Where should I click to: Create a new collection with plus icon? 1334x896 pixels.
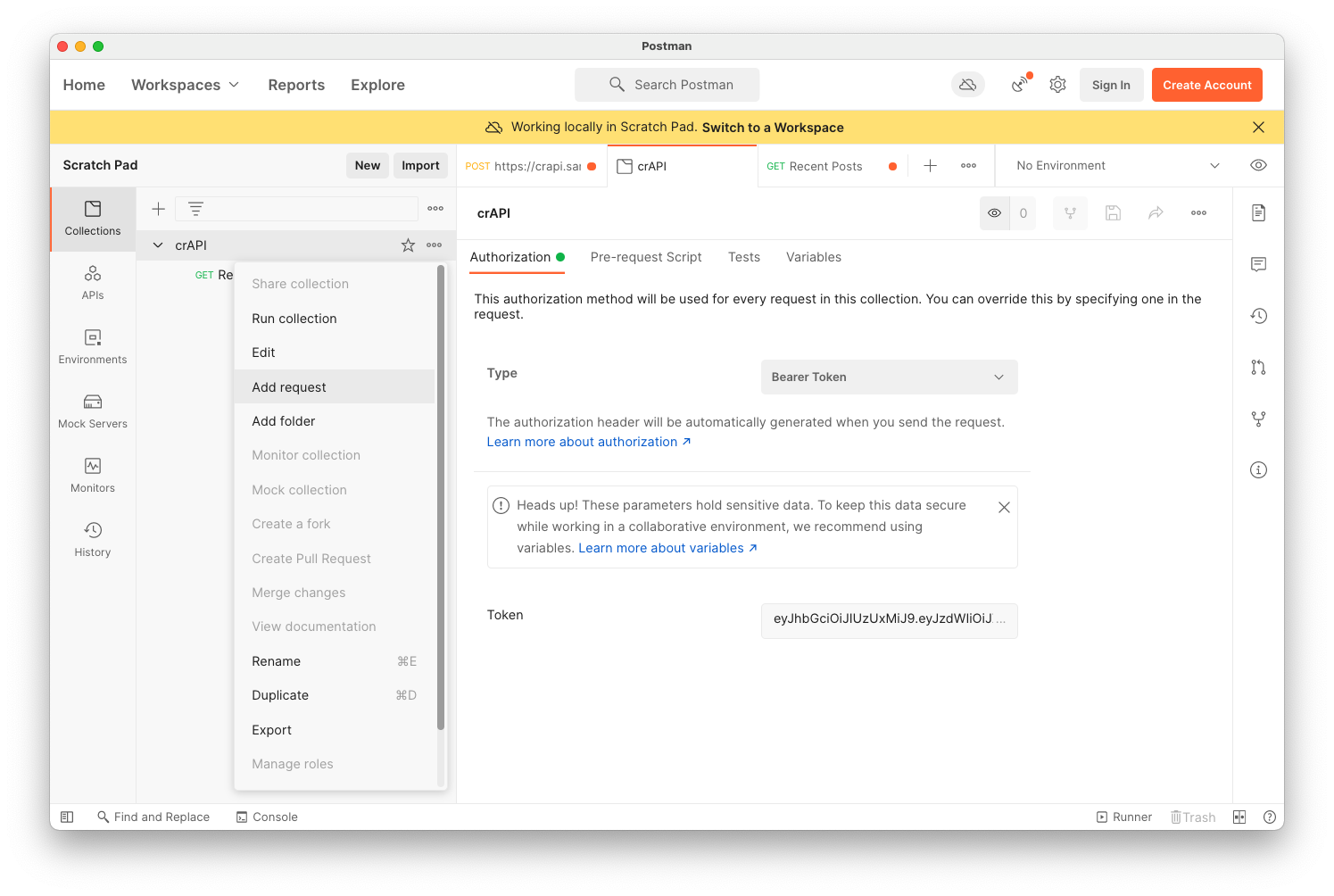(x=159, y=209)
